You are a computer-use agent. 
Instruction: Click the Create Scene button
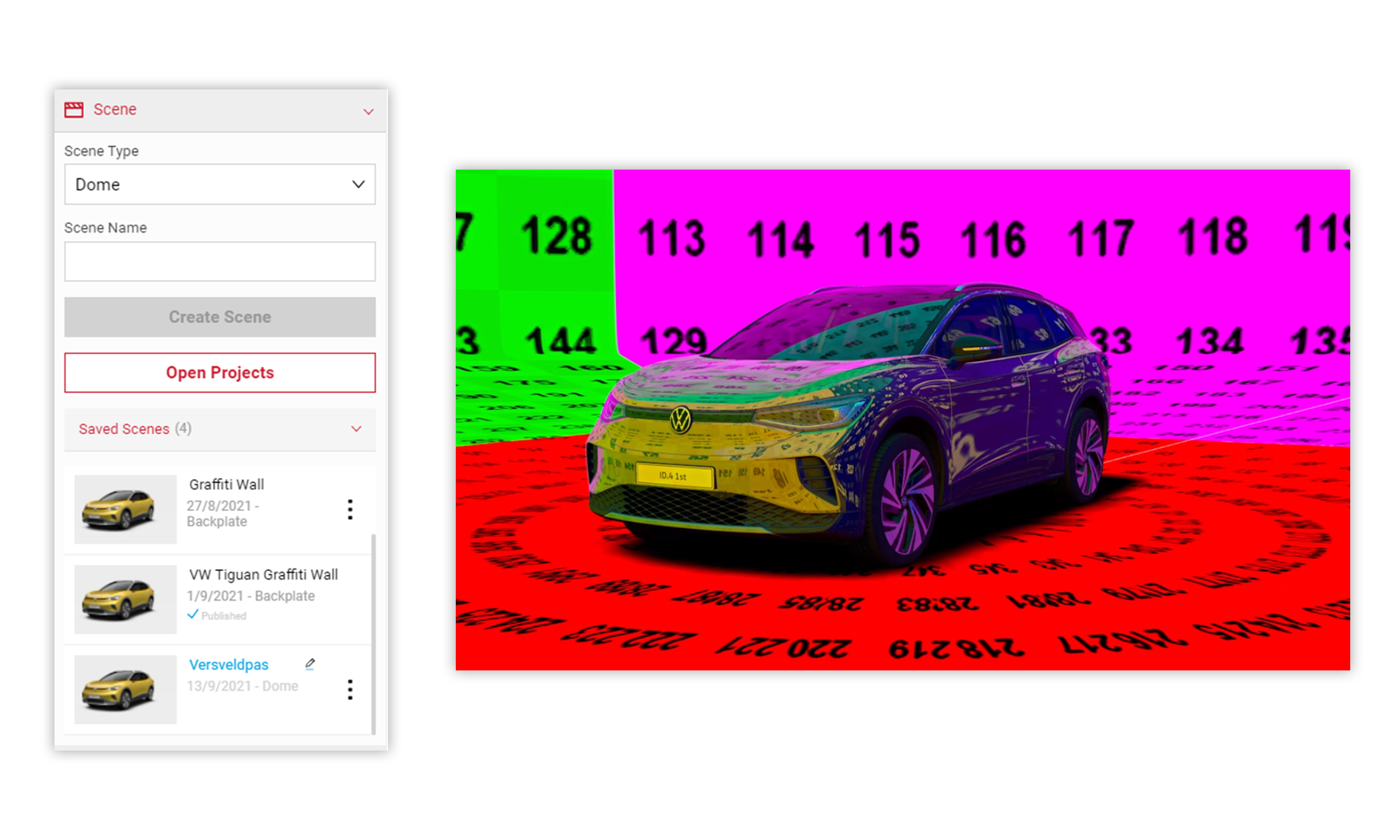[220, 317]
